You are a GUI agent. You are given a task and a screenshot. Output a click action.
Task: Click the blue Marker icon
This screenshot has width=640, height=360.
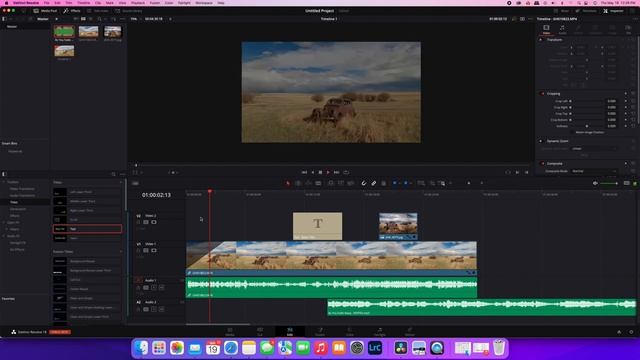coord(406,183)
